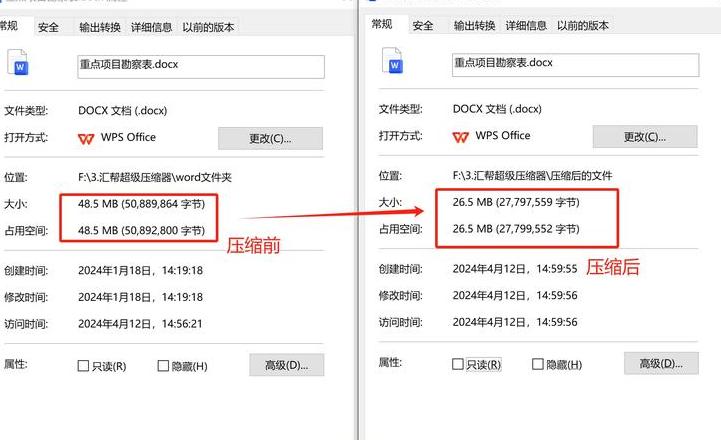The image size is (721, 440).
Task: Open 详细信息 tab in left window
Action: tap(152, 27)
